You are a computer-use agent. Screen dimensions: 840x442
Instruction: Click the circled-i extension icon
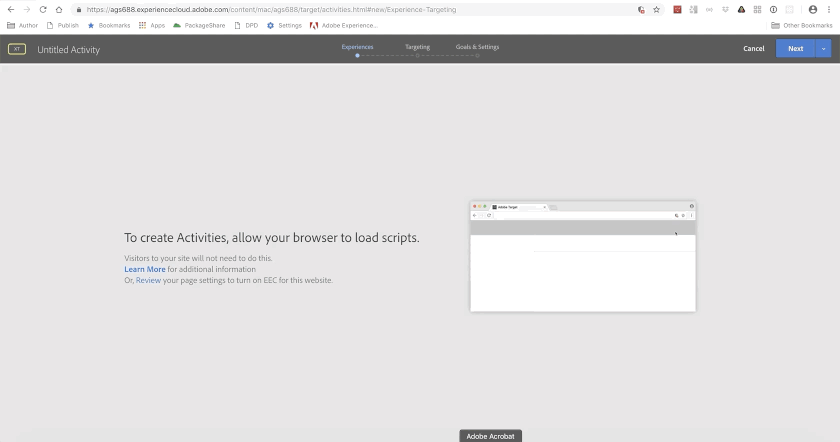pos(774,10)
